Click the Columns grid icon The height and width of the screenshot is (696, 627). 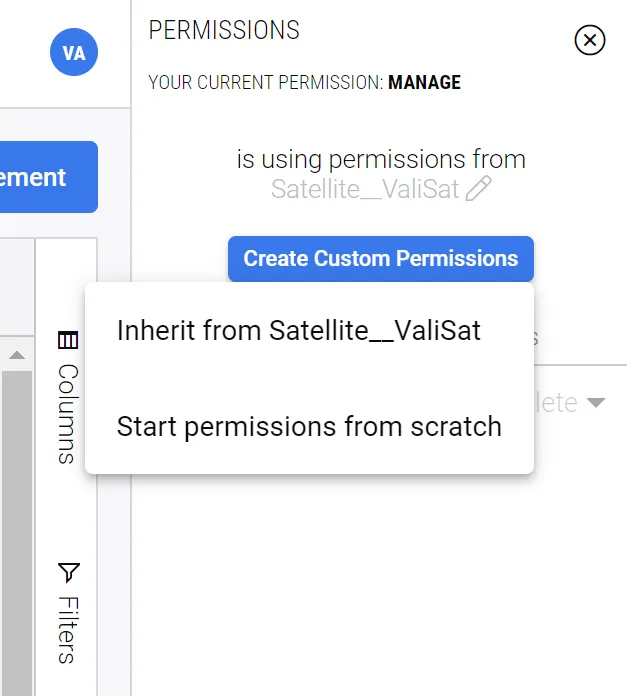click(68, 340)
